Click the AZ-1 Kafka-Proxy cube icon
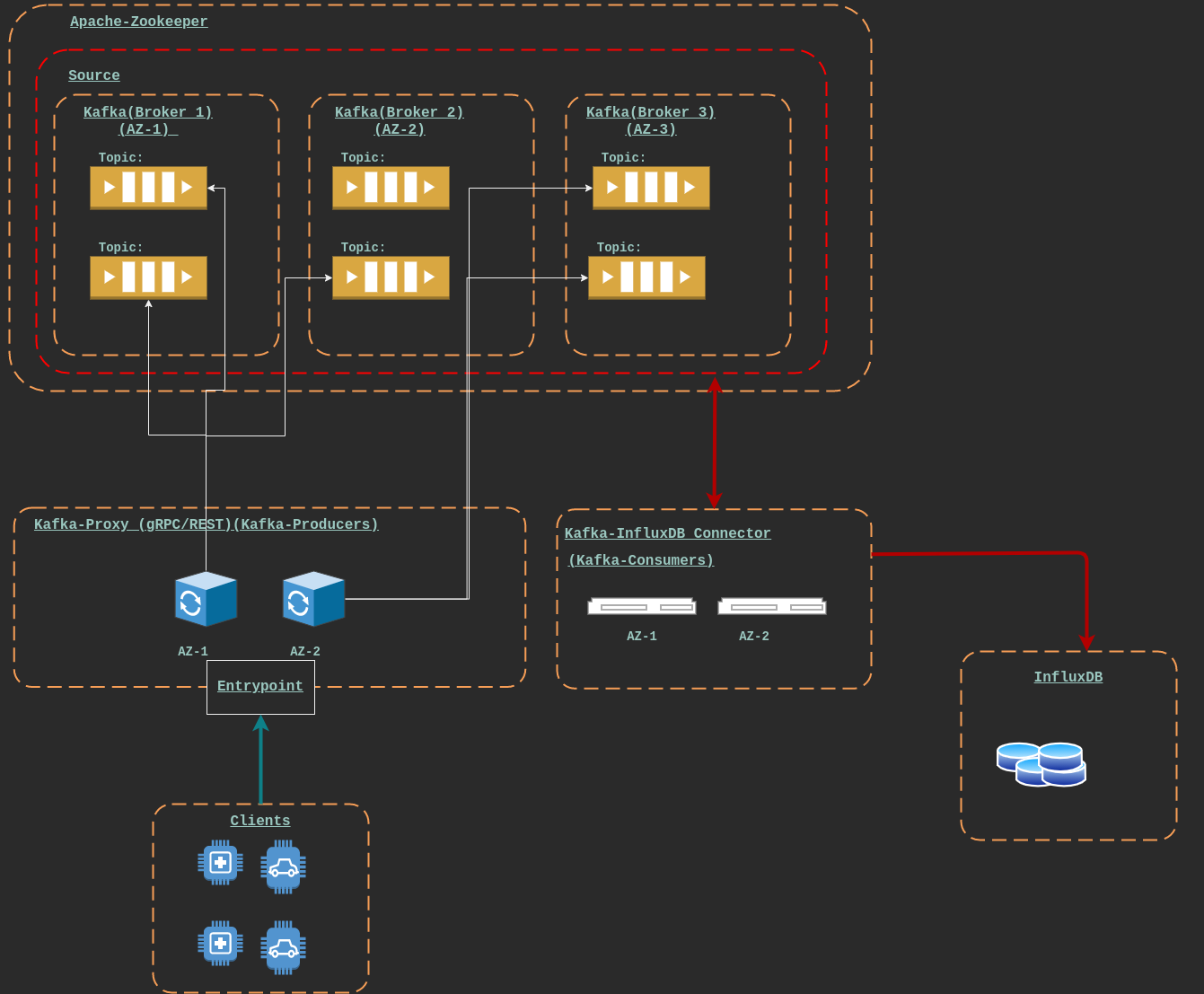 [x=206, y=599]
